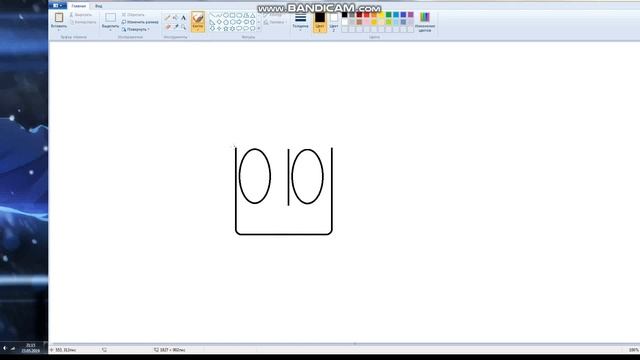Pick the red palette color
640x360 pixels.
tap(367, 15)
